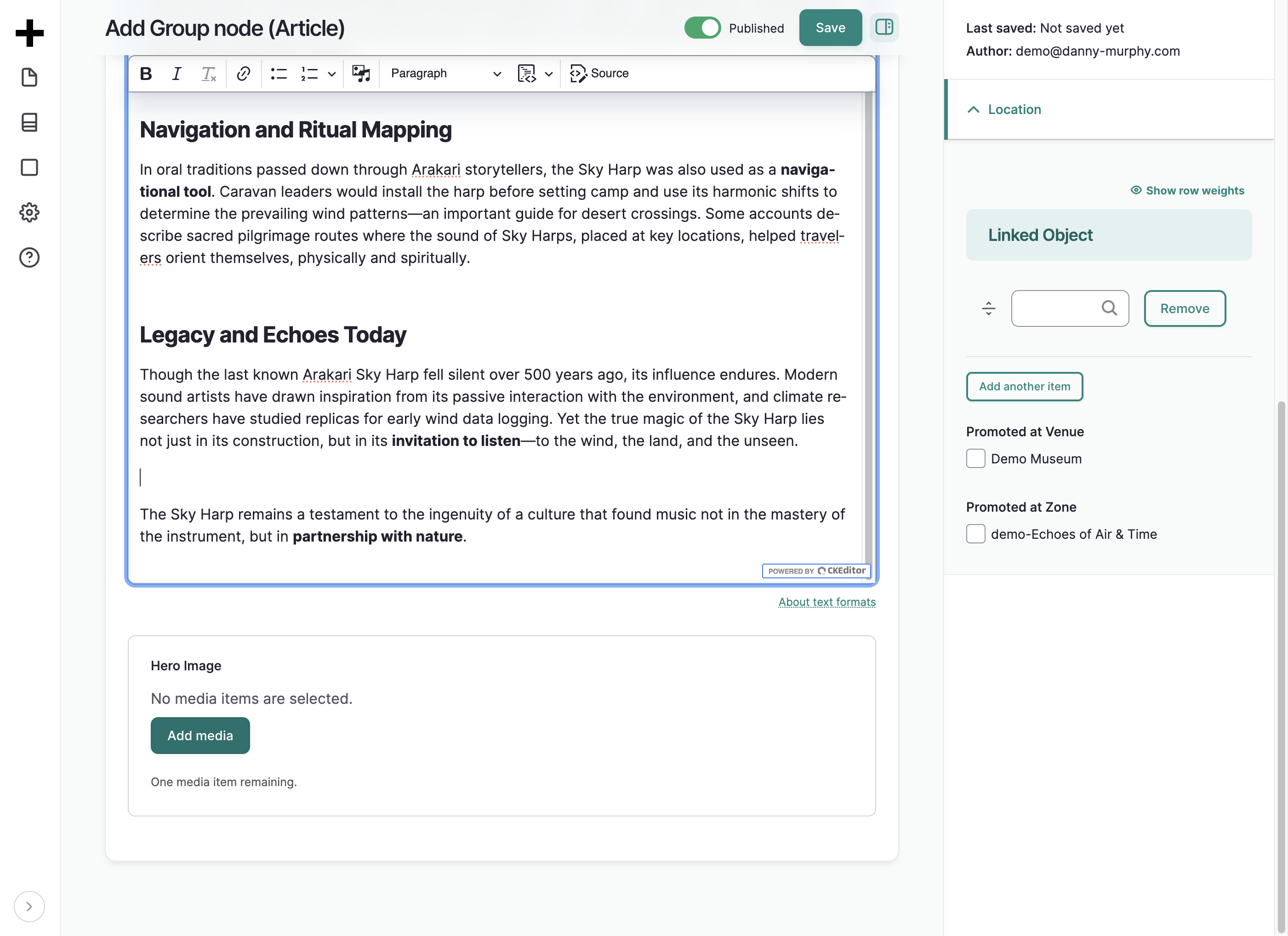
Task: Click Powered by CKEditor badge
Action: (x=816, y=571)
